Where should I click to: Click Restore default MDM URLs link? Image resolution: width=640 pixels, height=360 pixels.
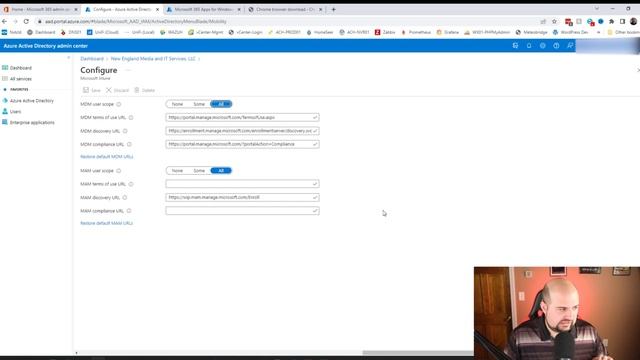[107, 157]
